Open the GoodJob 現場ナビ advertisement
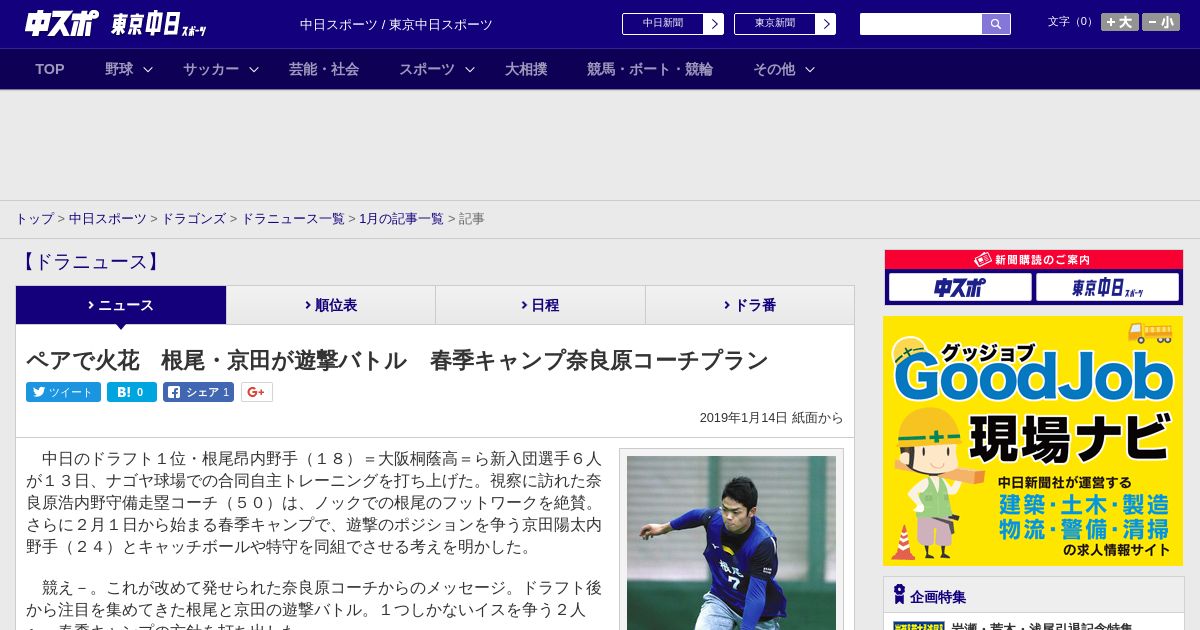This screenshot has width=1200, height=630. pyautogui.click(x=1033, y=441)
